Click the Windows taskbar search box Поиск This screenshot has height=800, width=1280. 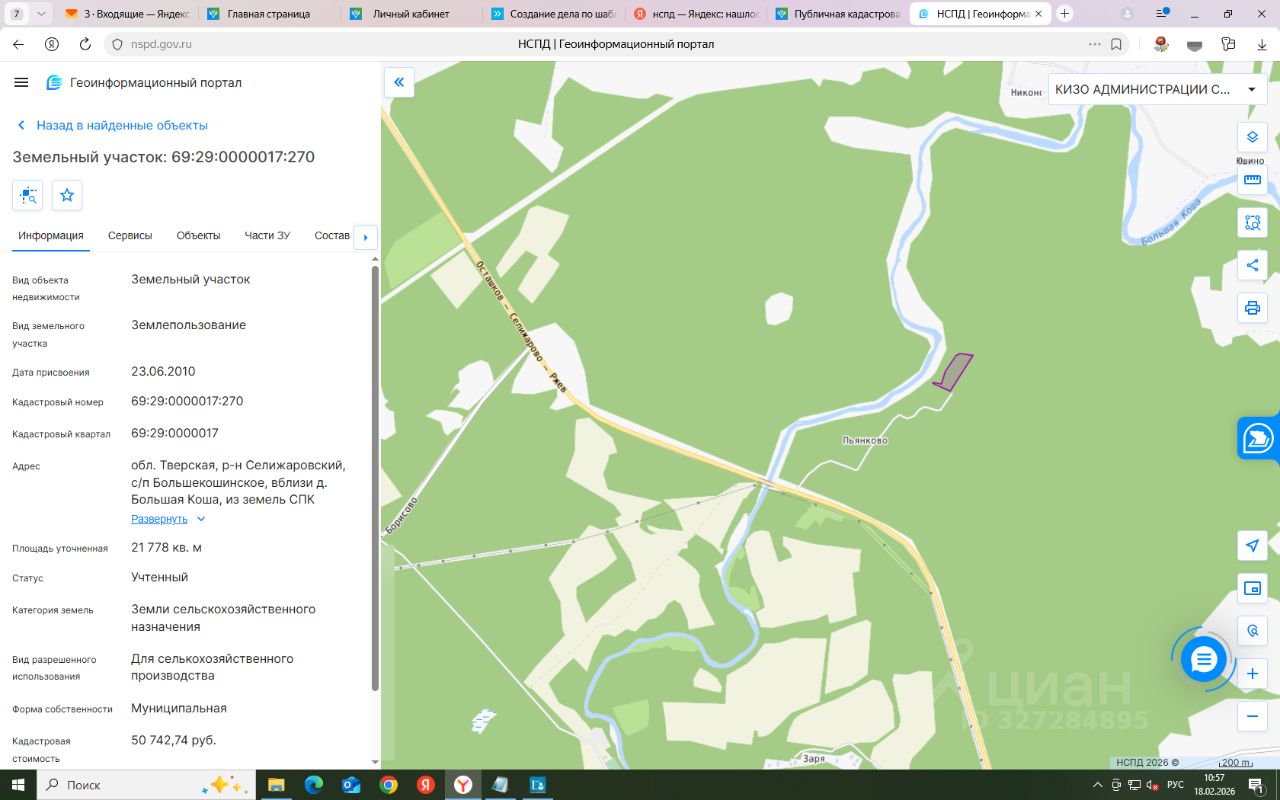146,785
